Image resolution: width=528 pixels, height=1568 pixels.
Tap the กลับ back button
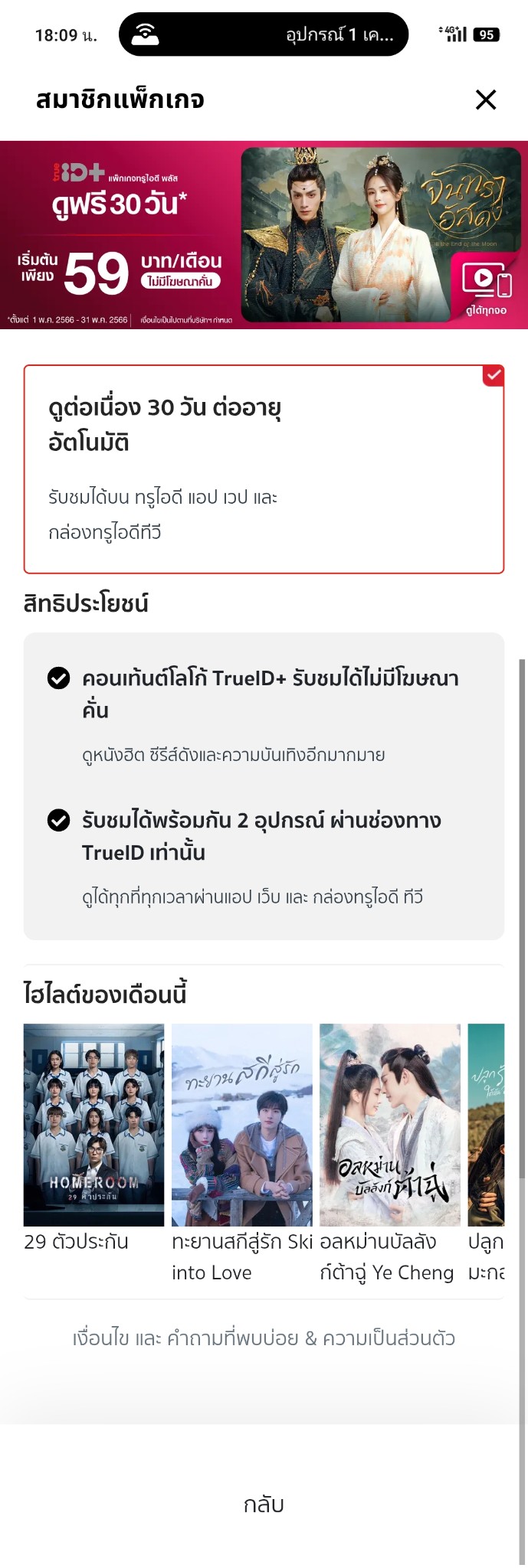[x=264, y=1504]
